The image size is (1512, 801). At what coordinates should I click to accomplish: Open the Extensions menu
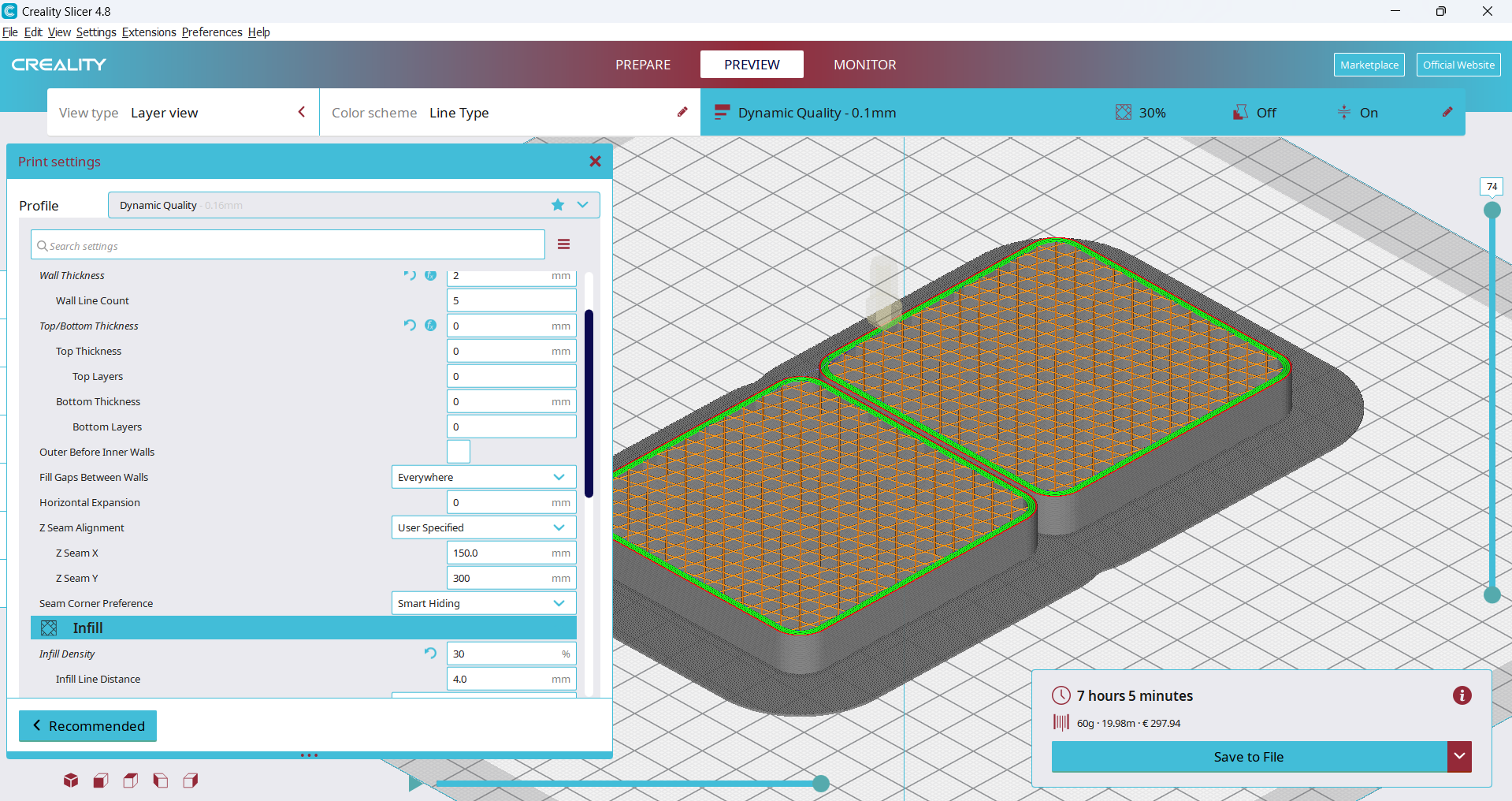tap(149, 32)
